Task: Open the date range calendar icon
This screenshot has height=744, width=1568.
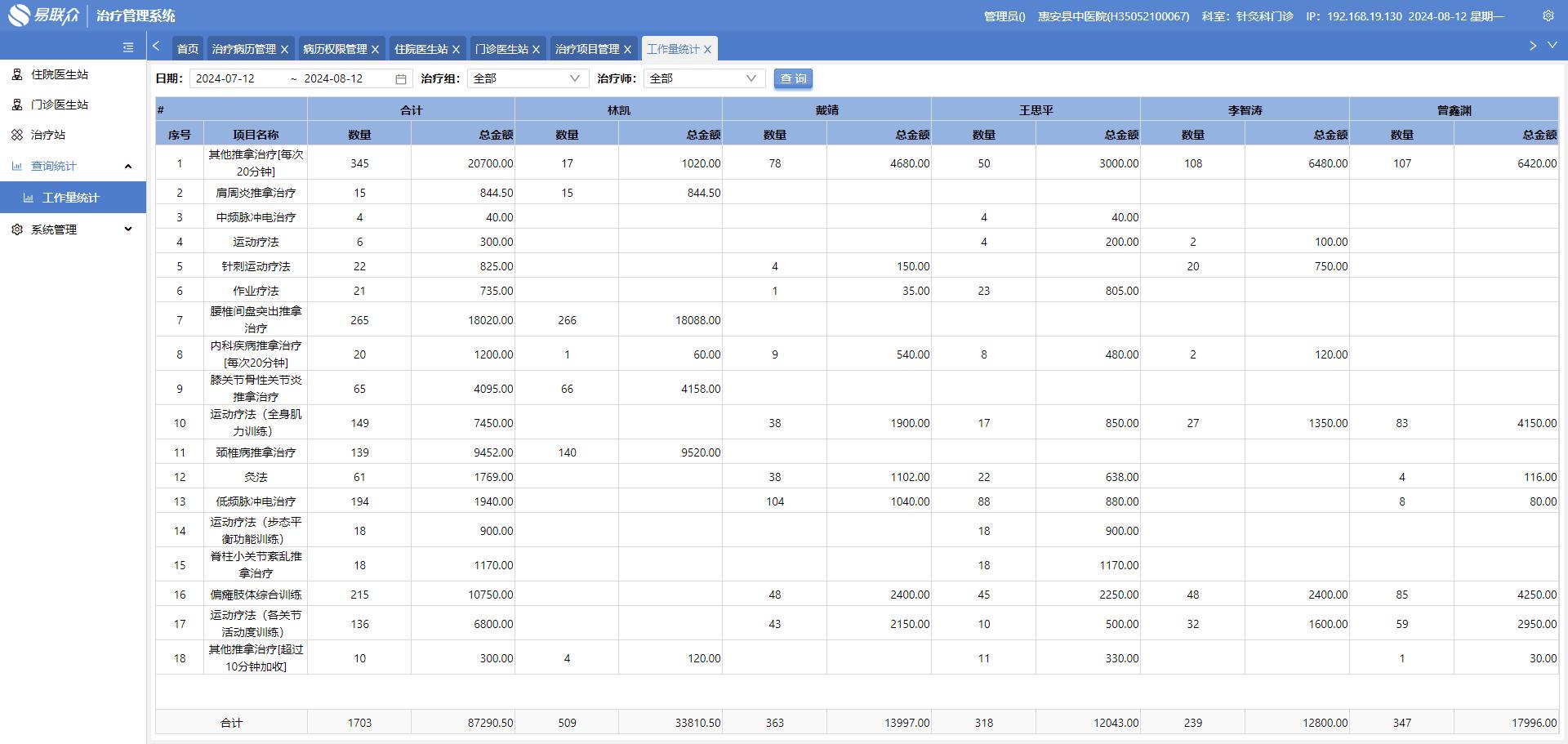Action: [401, 79]
